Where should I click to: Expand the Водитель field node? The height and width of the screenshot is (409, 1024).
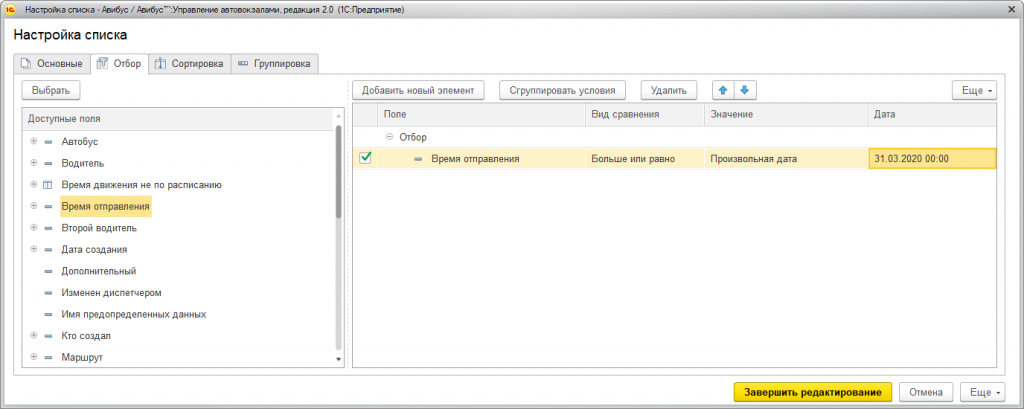click(x=33, y=163)
